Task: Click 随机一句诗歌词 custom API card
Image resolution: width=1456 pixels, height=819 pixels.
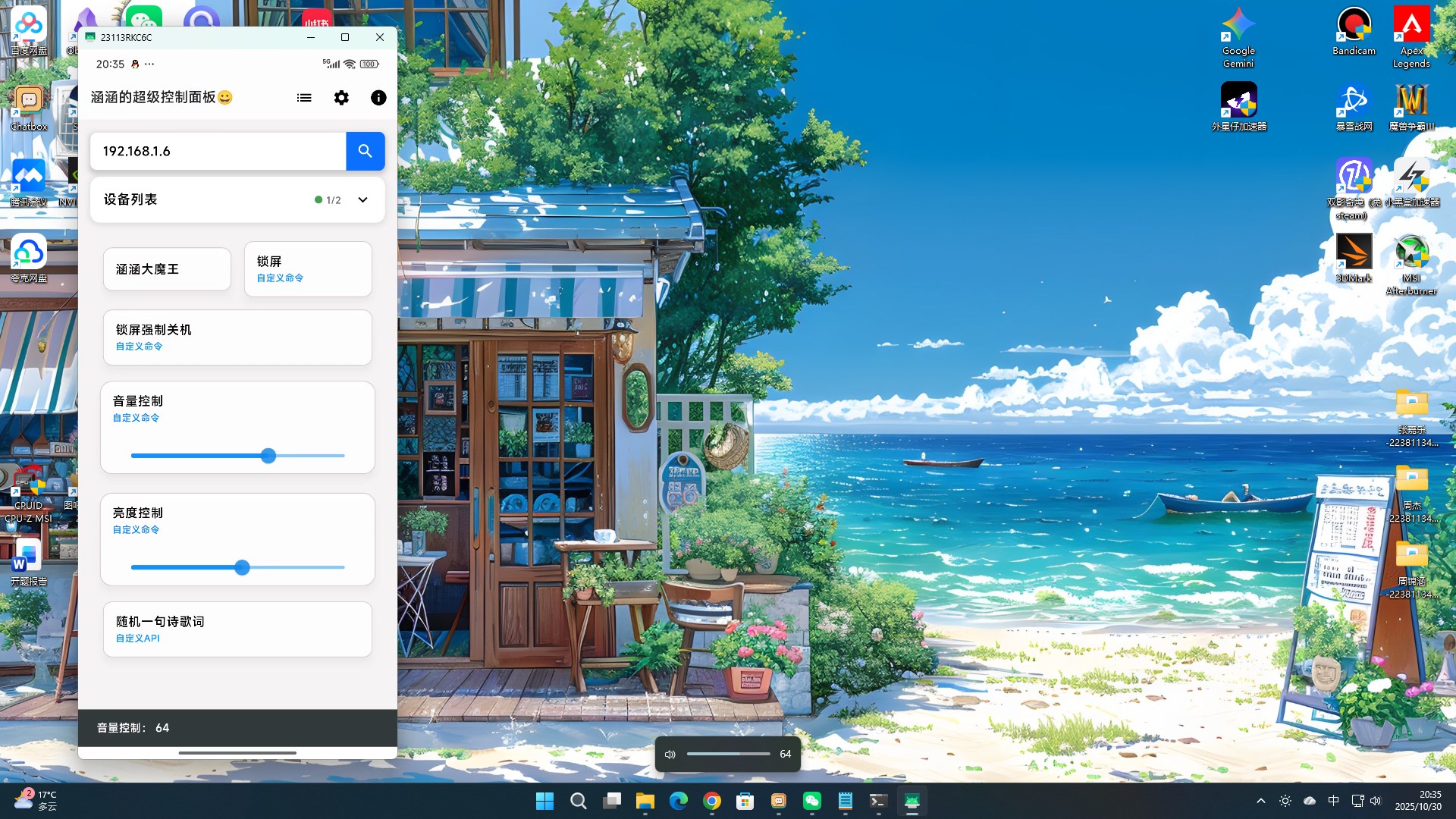Action: pos(237,629)
